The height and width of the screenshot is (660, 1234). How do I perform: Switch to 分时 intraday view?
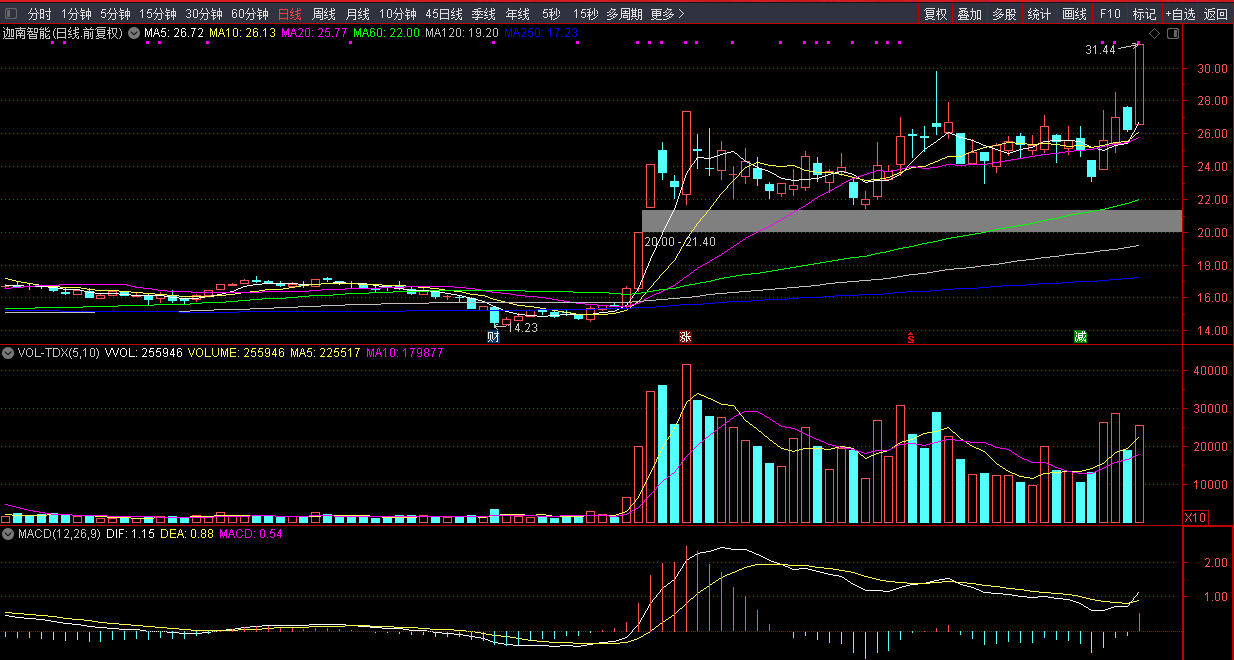tap(39, 14)
